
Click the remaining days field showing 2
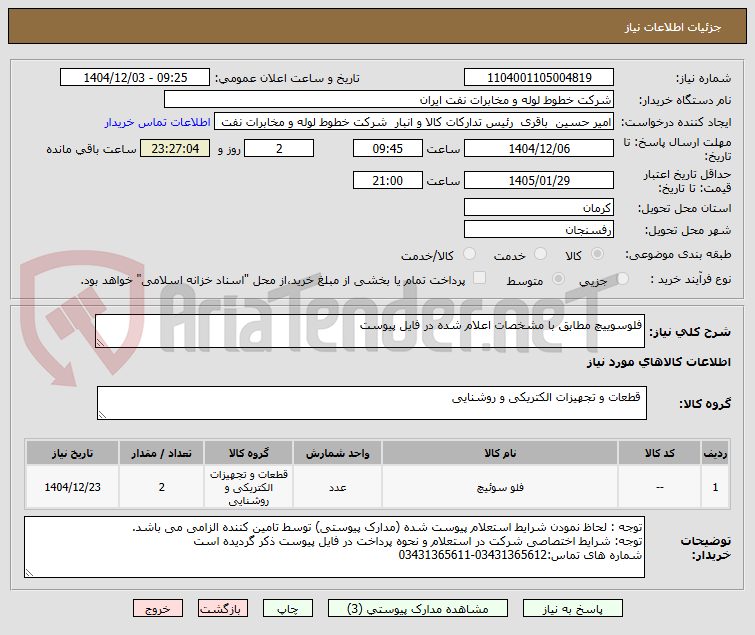pos(279,148)
